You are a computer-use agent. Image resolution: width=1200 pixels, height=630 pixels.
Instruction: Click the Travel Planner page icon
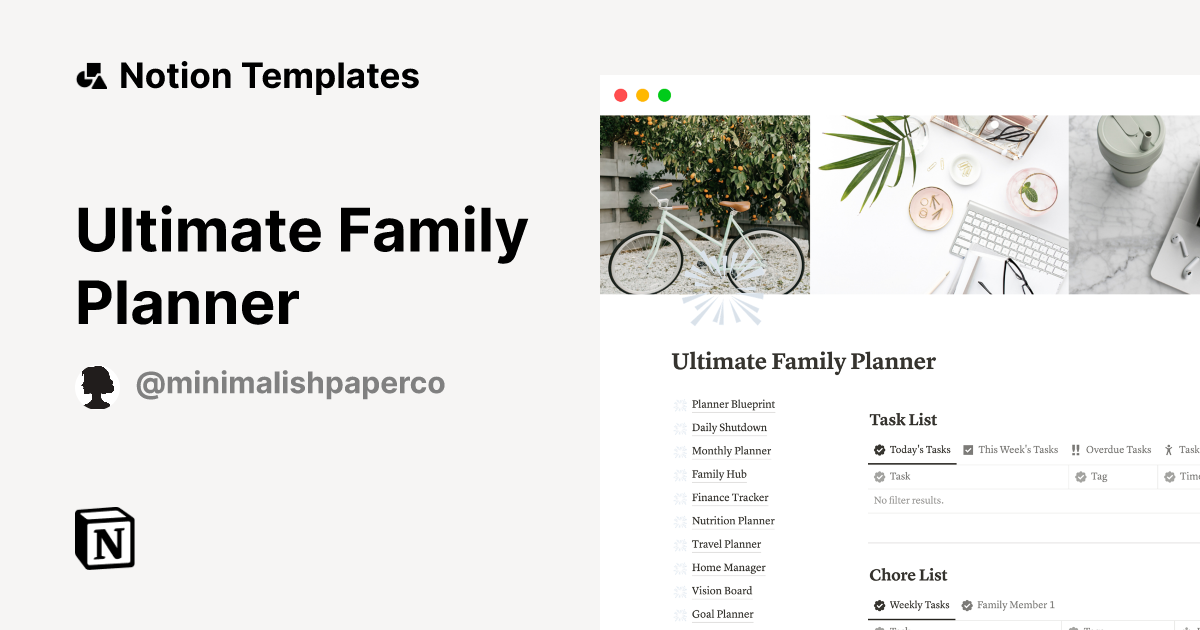tap(680, 544)
